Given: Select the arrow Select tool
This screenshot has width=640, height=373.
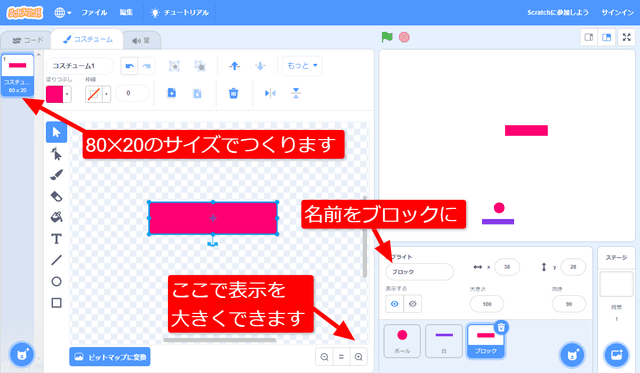Looking at the screenshot, I should [56, 132].
